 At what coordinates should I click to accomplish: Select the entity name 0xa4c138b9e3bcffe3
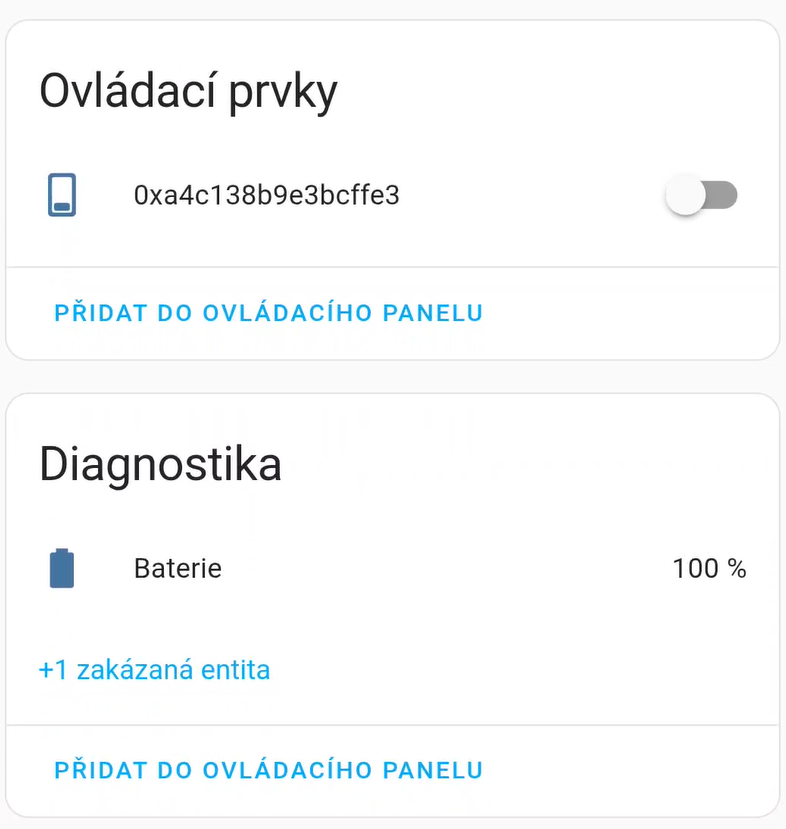(266, 195)
